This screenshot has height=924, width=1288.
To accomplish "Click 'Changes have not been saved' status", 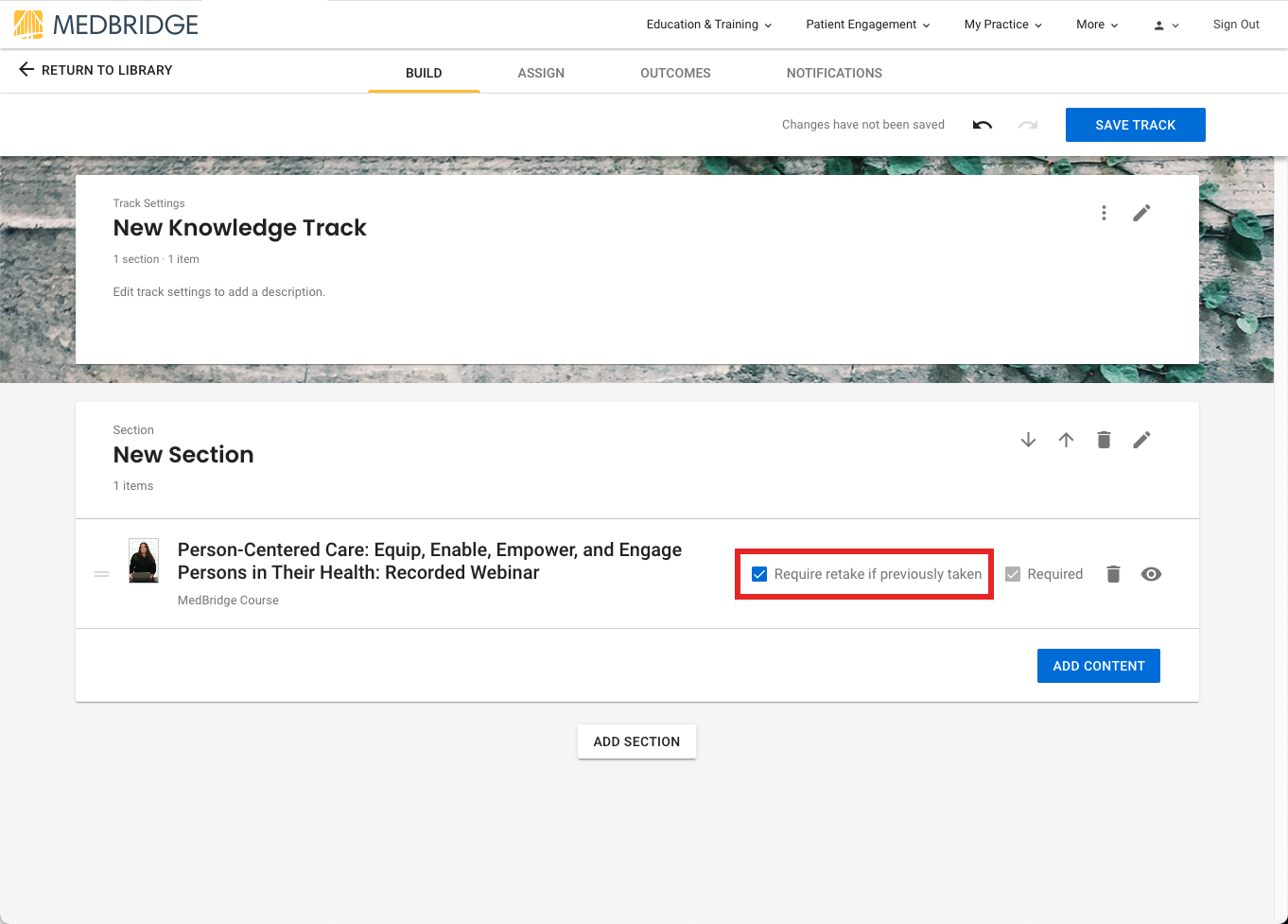I will [x=863, y=125].
